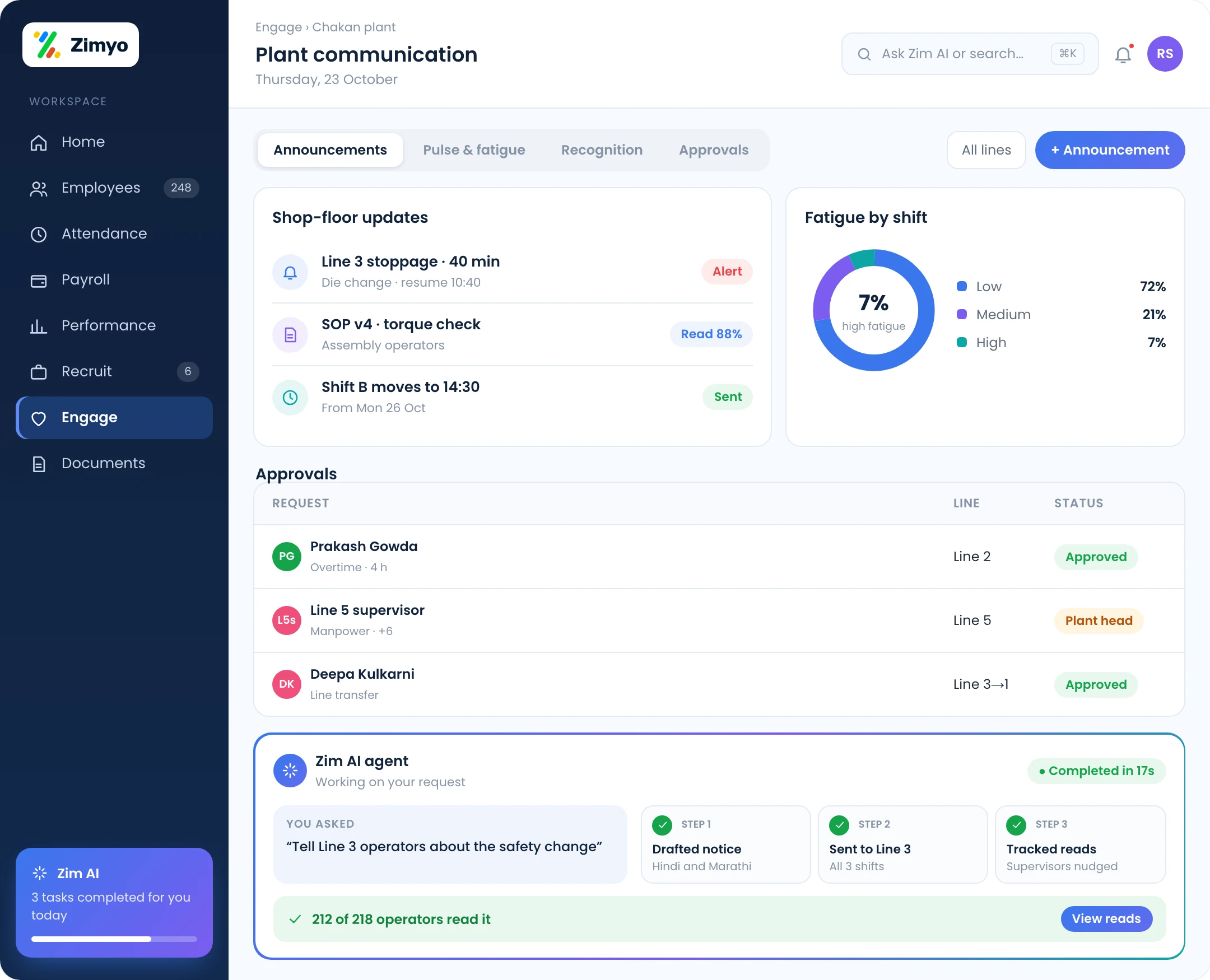
Task: Click the Step 3 Tracked reads card
Action: click(1080, 844)
